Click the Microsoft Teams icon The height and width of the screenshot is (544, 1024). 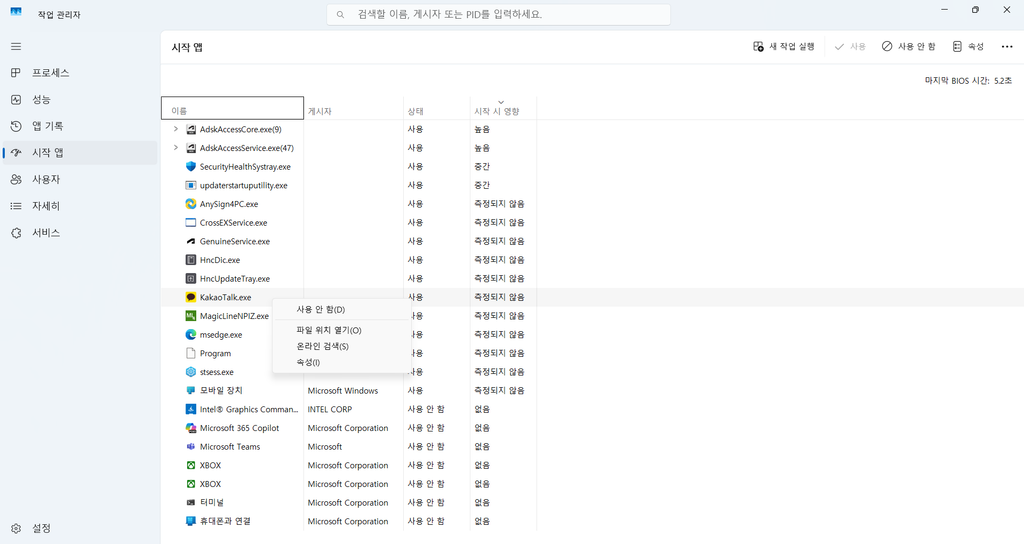[191, 447]
